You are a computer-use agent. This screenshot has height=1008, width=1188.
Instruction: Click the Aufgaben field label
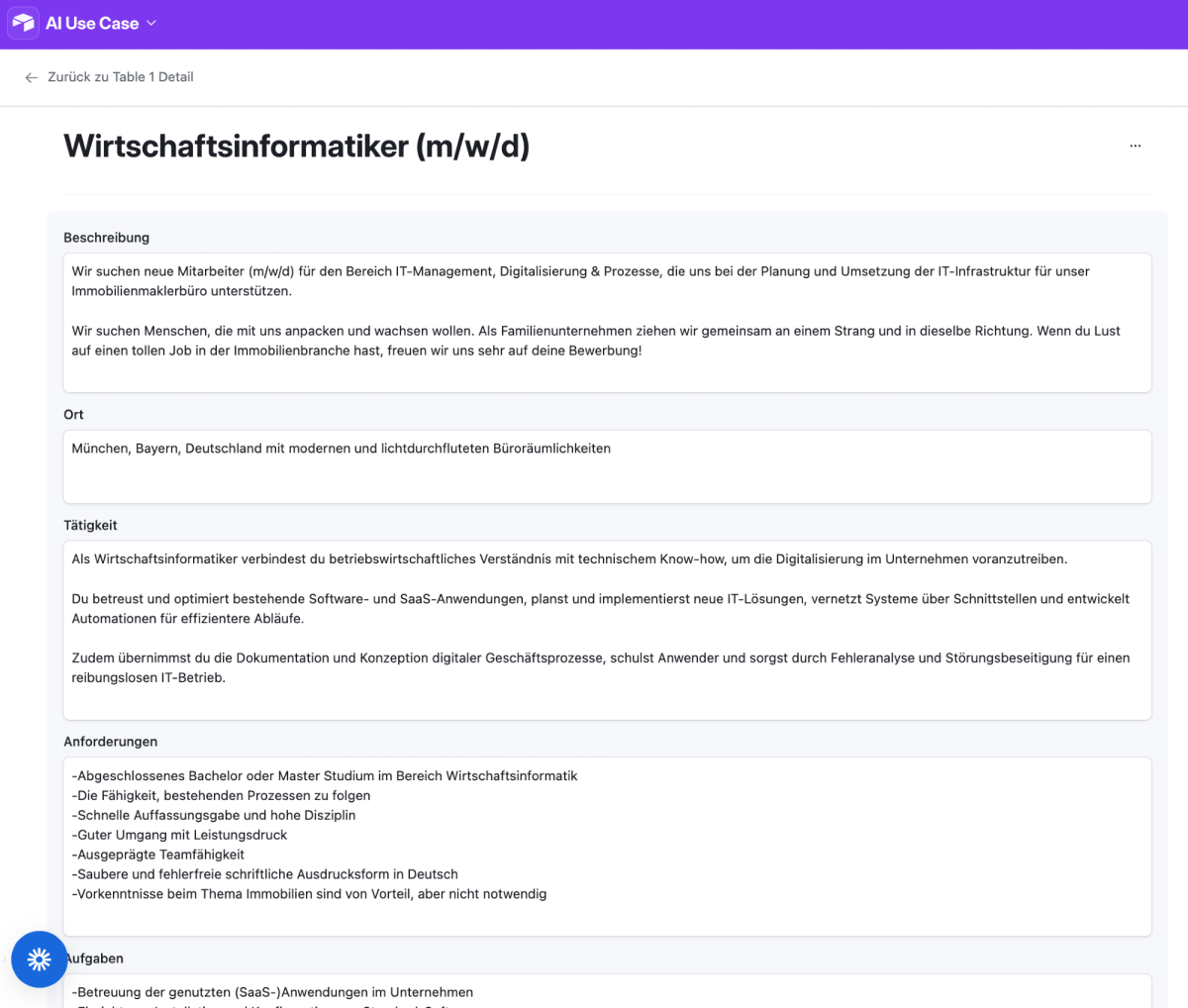coord(96,958)
